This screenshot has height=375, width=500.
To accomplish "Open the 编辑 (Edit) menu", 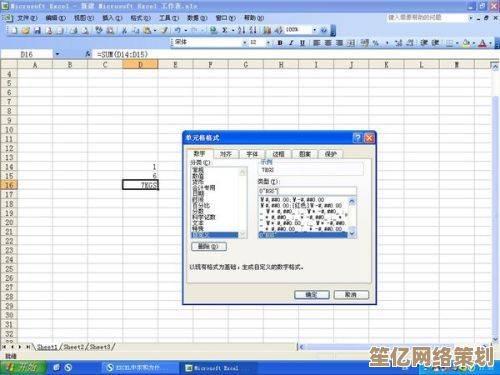I will tap(55, 18).
